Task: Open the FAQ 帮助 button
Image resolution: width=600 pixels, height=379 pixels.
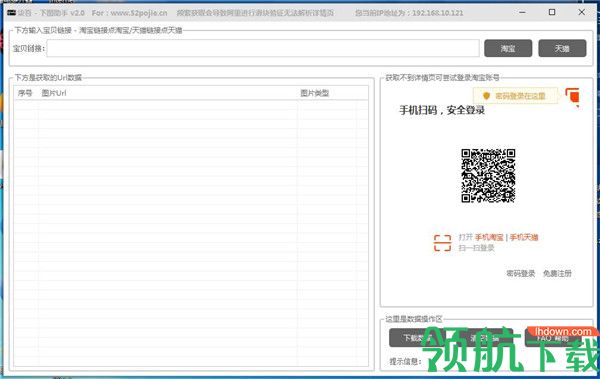Action: [553, 338]
